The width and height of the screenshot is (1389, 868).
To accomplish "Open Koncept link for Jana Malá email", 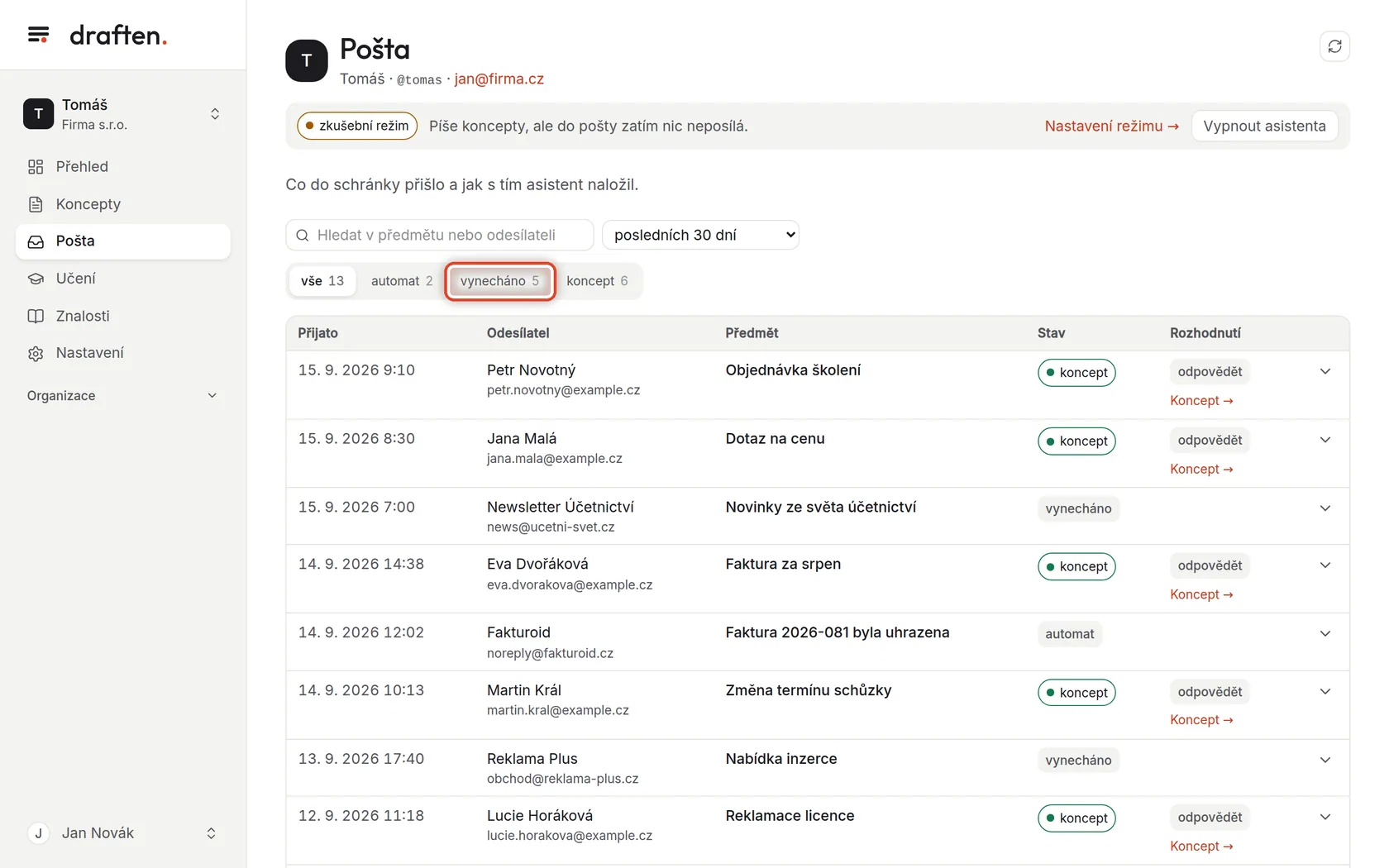I will pyautogui.click(x=1201, y=469).
